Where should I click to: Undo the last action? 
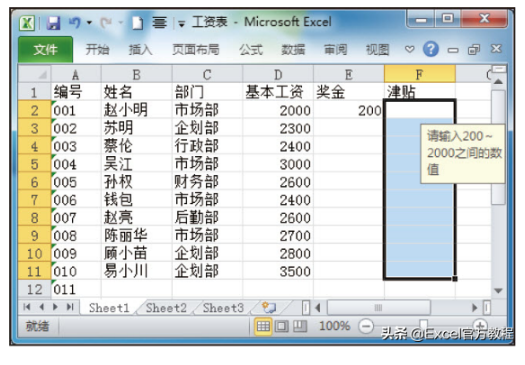pos(75,22)
